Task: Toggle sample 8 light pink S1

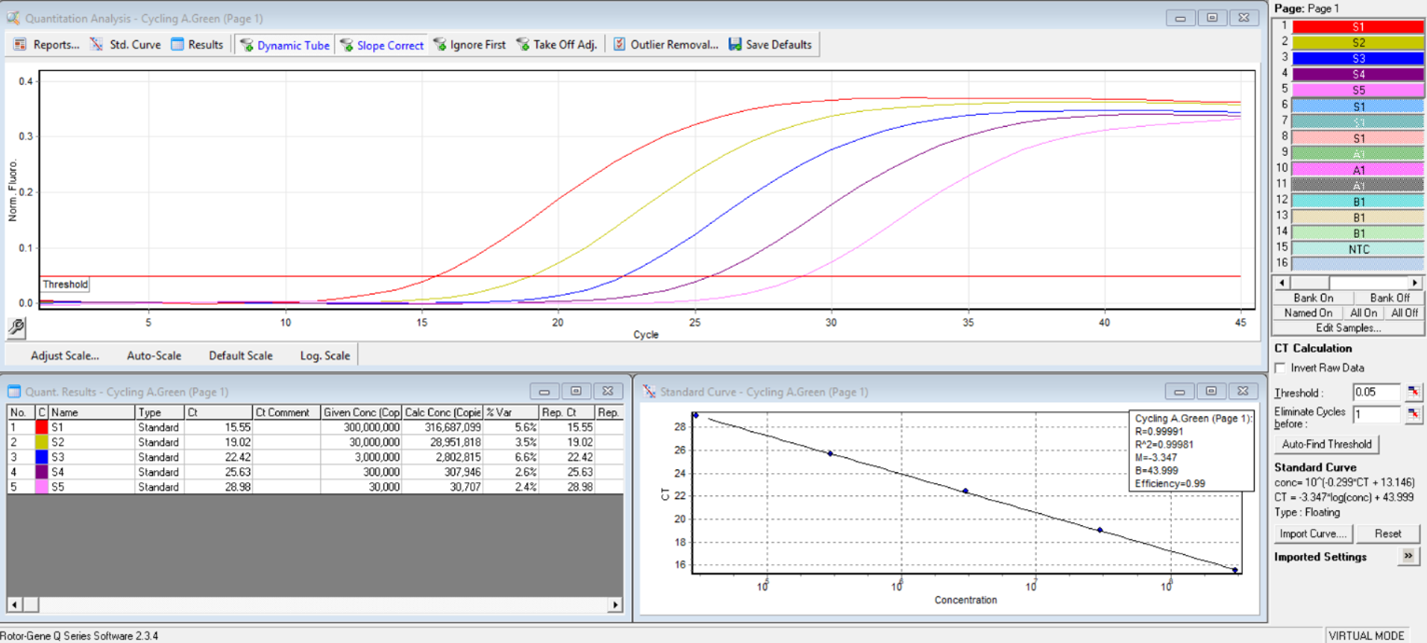Action: [1357, 138]
